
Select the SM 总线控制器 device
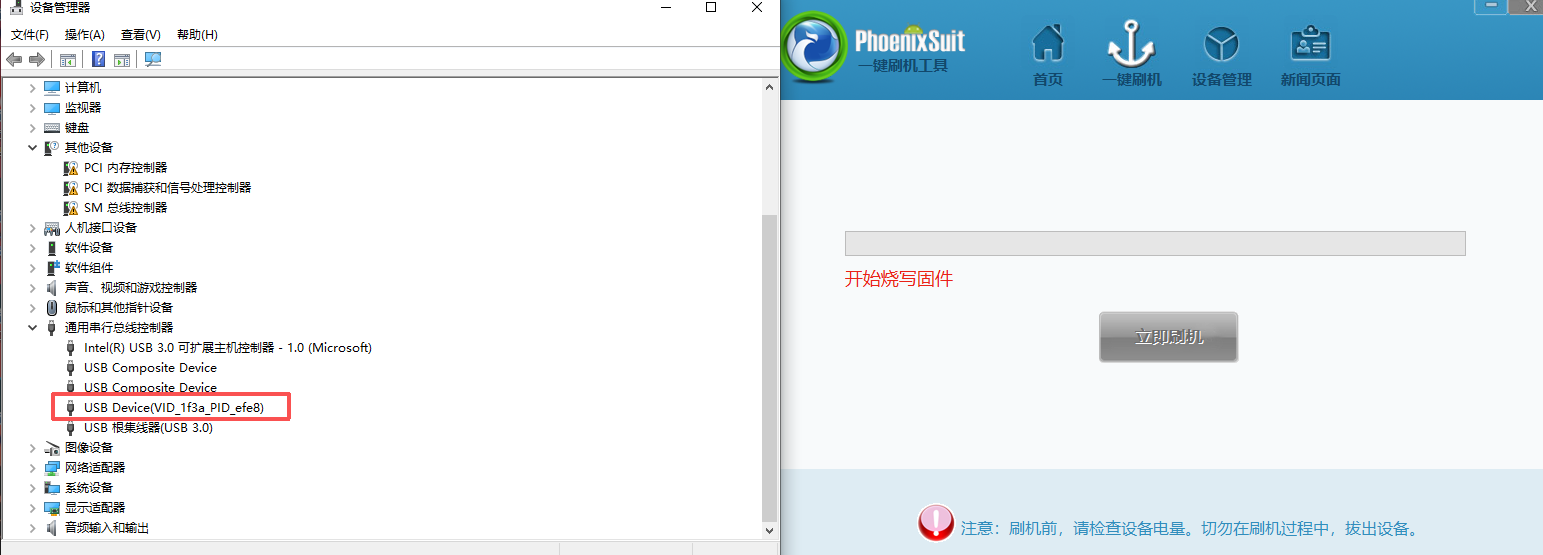tap(125, 208)
